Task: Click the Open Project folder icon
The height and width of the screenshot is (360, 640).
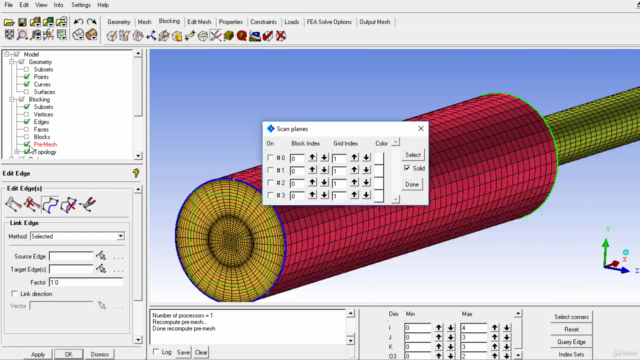Action: coord(9,22)
